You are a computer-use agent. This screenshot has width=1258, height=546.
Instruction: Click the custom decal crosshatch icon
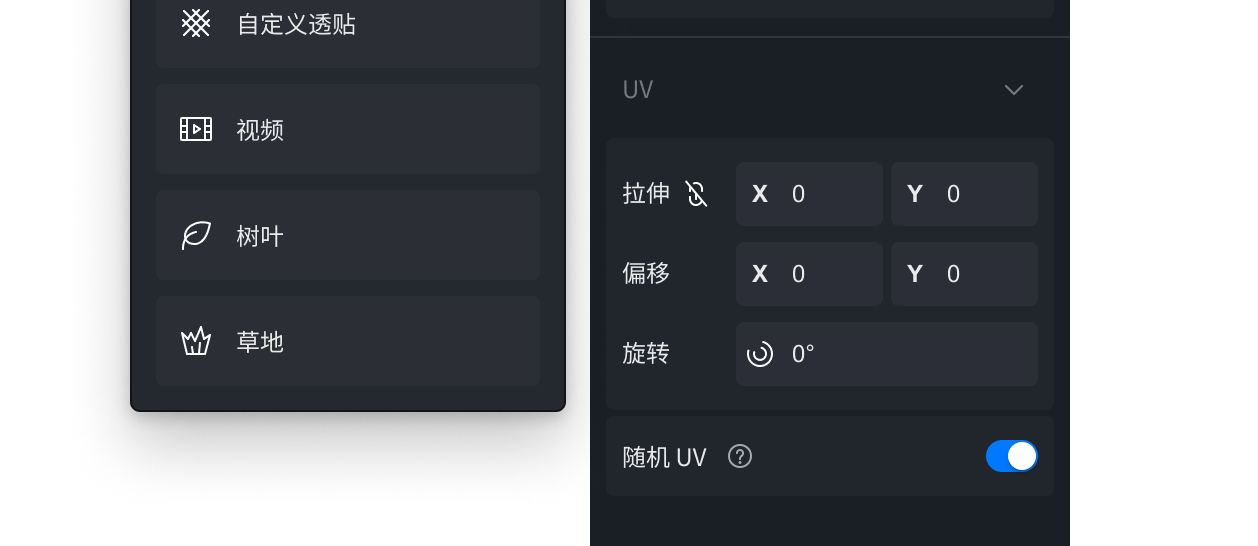[x=196, y=23]
